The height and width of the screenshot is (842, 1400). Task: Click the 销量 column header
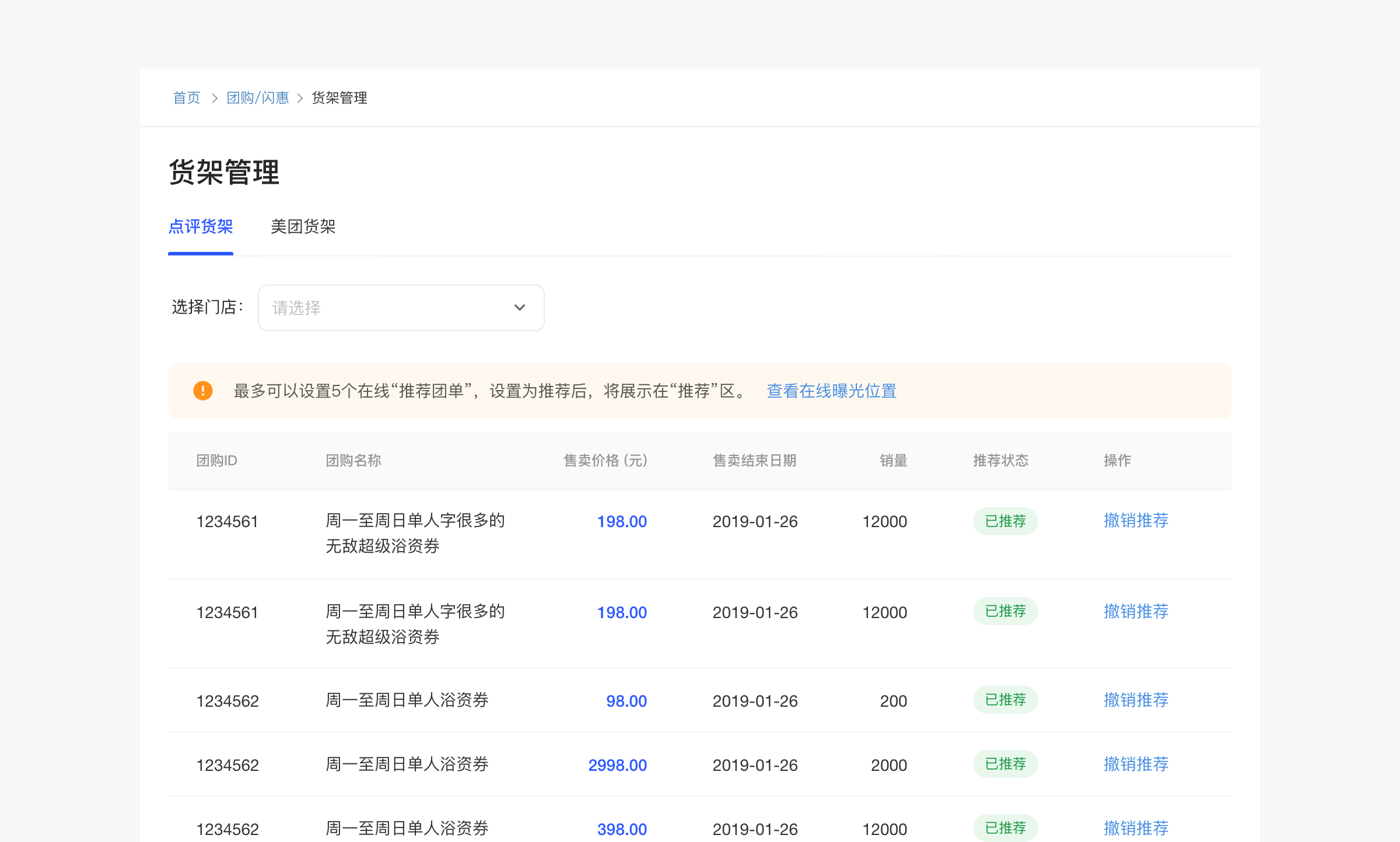coord(894,461)
